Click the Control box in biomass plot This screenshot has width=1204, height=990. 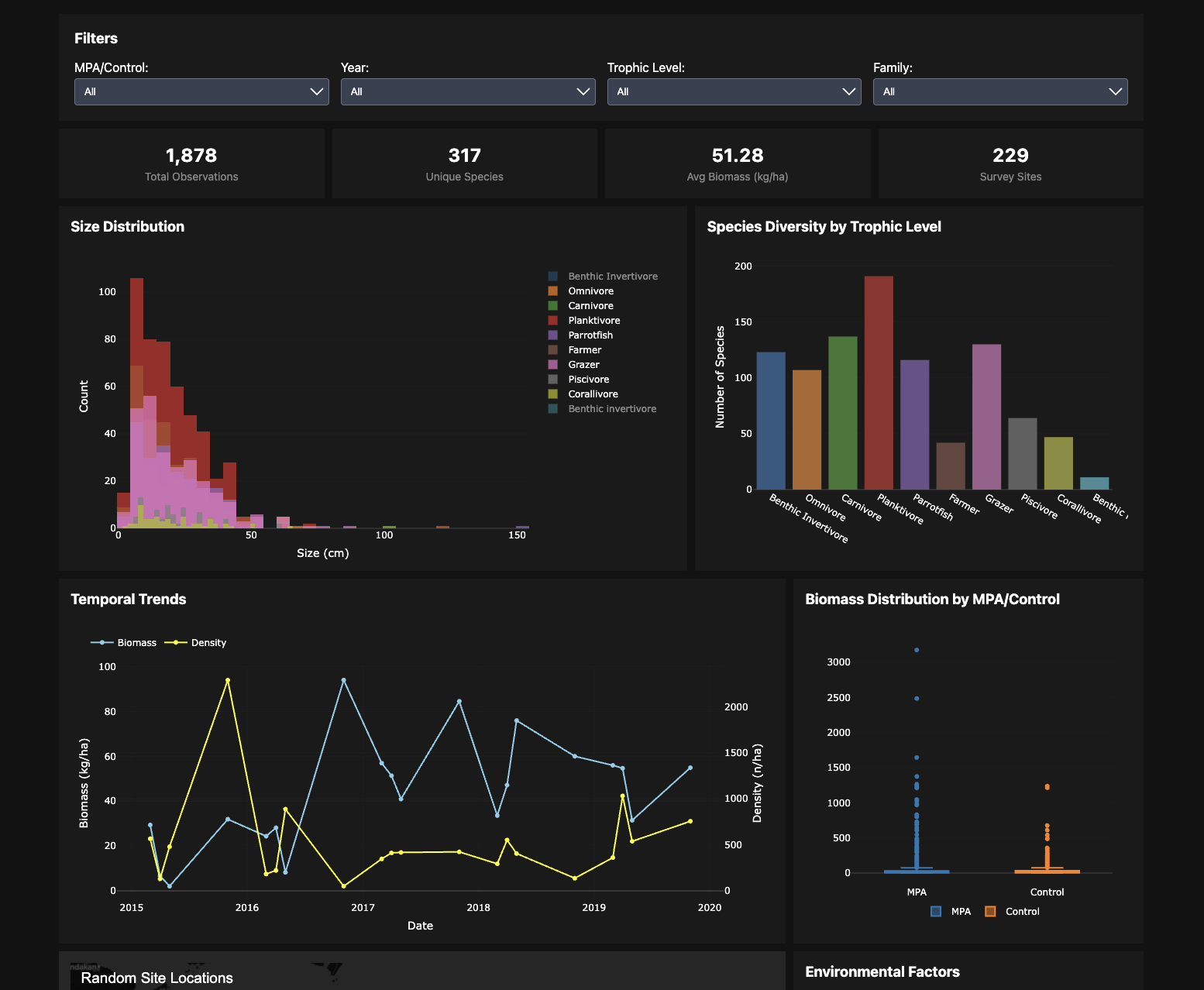[1047, 871]
